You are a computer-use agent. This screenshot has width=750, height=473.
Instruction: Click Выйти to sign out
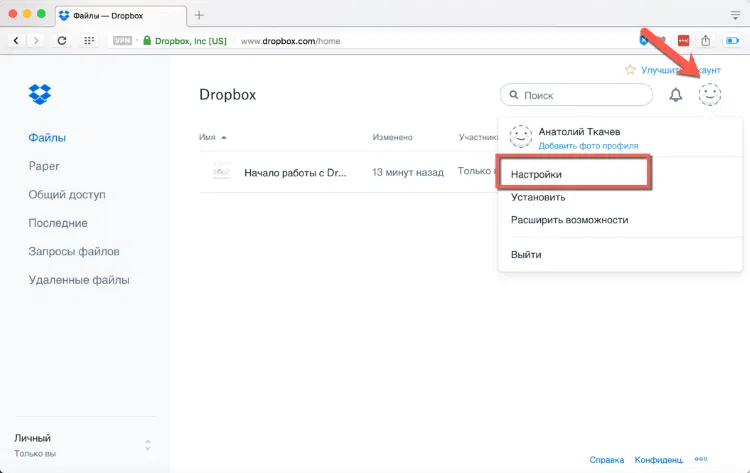[x=526, y=254]
